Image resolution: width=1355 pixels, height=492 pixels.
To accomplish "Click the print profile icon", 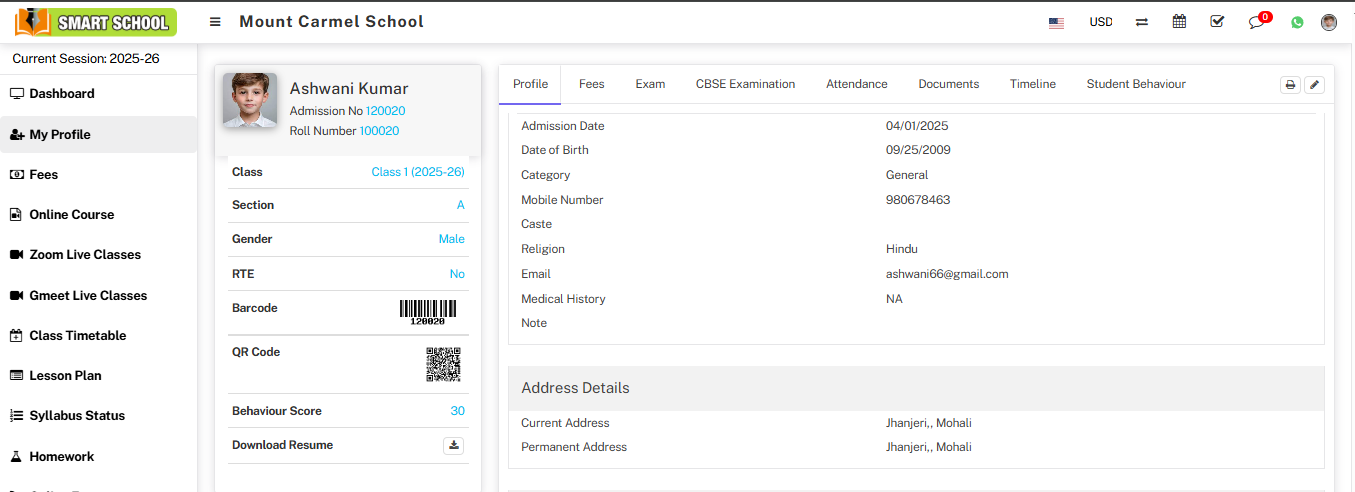I will (x=1290, y=85).
